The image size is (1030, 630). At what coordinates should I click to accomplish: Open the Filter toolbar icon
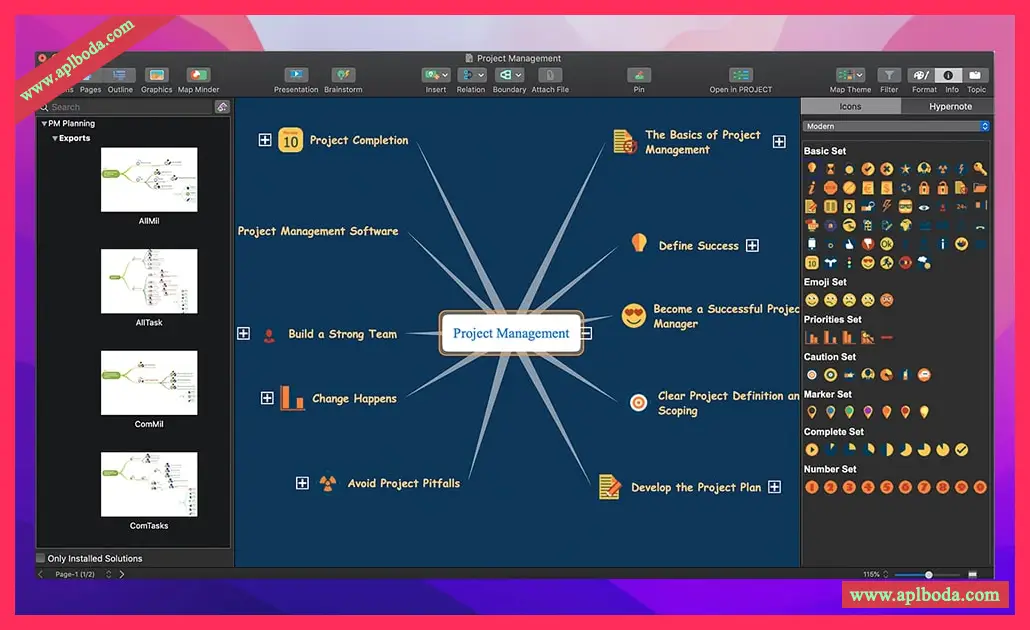[x=889, y=75]
